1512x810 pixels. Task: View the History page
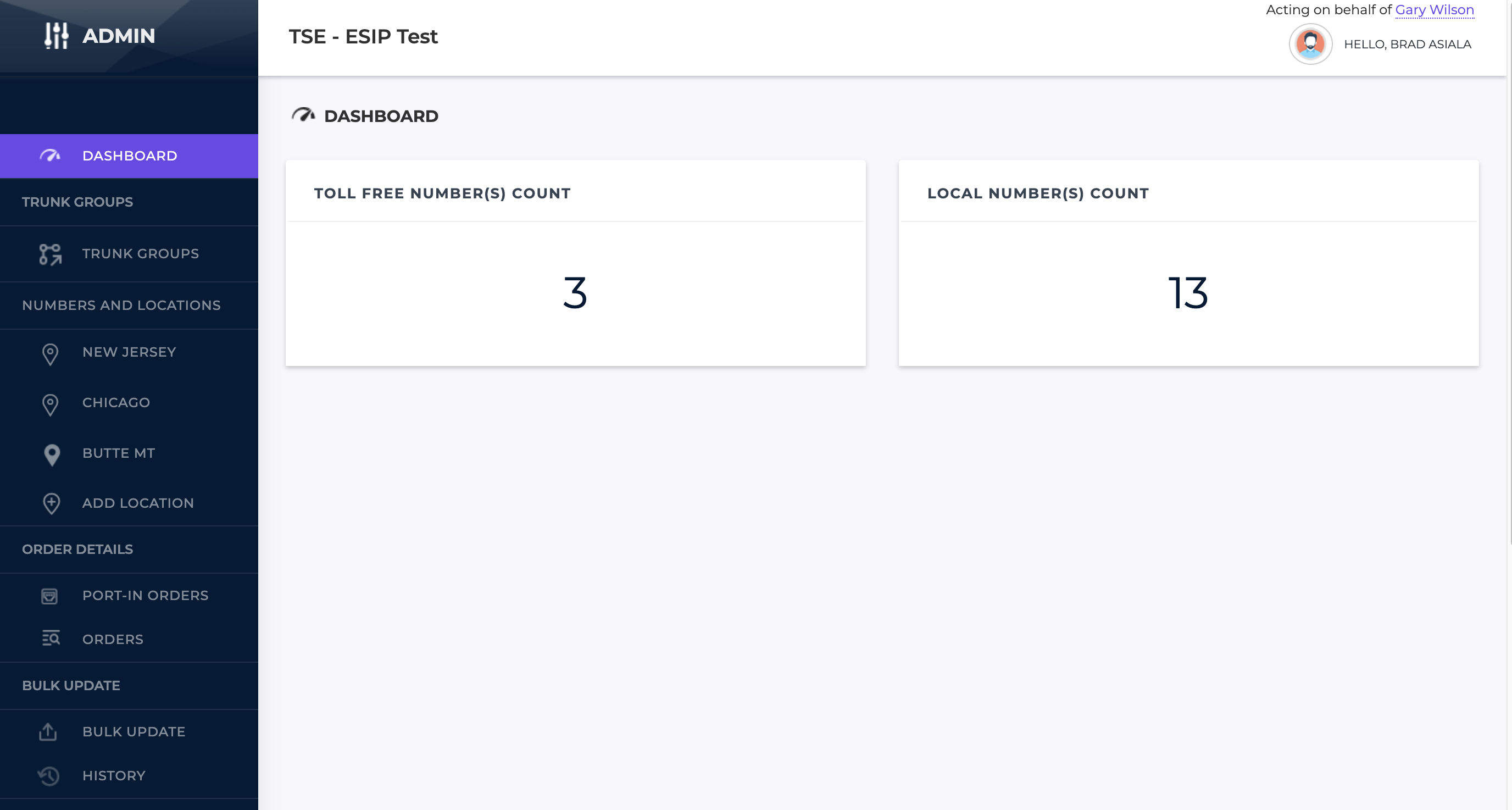tap(129, 775)
